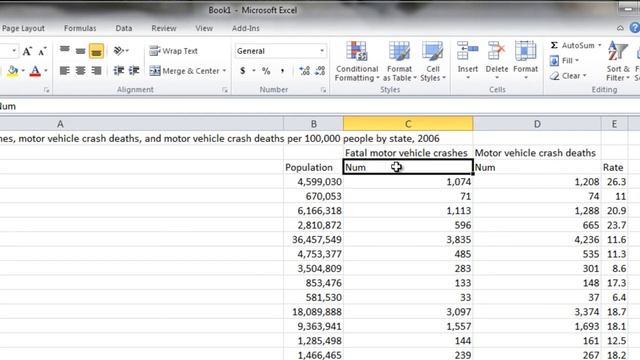Click the Increase Indent icon
Viewport: 640px width, 360px height.
tap(134, 71)
